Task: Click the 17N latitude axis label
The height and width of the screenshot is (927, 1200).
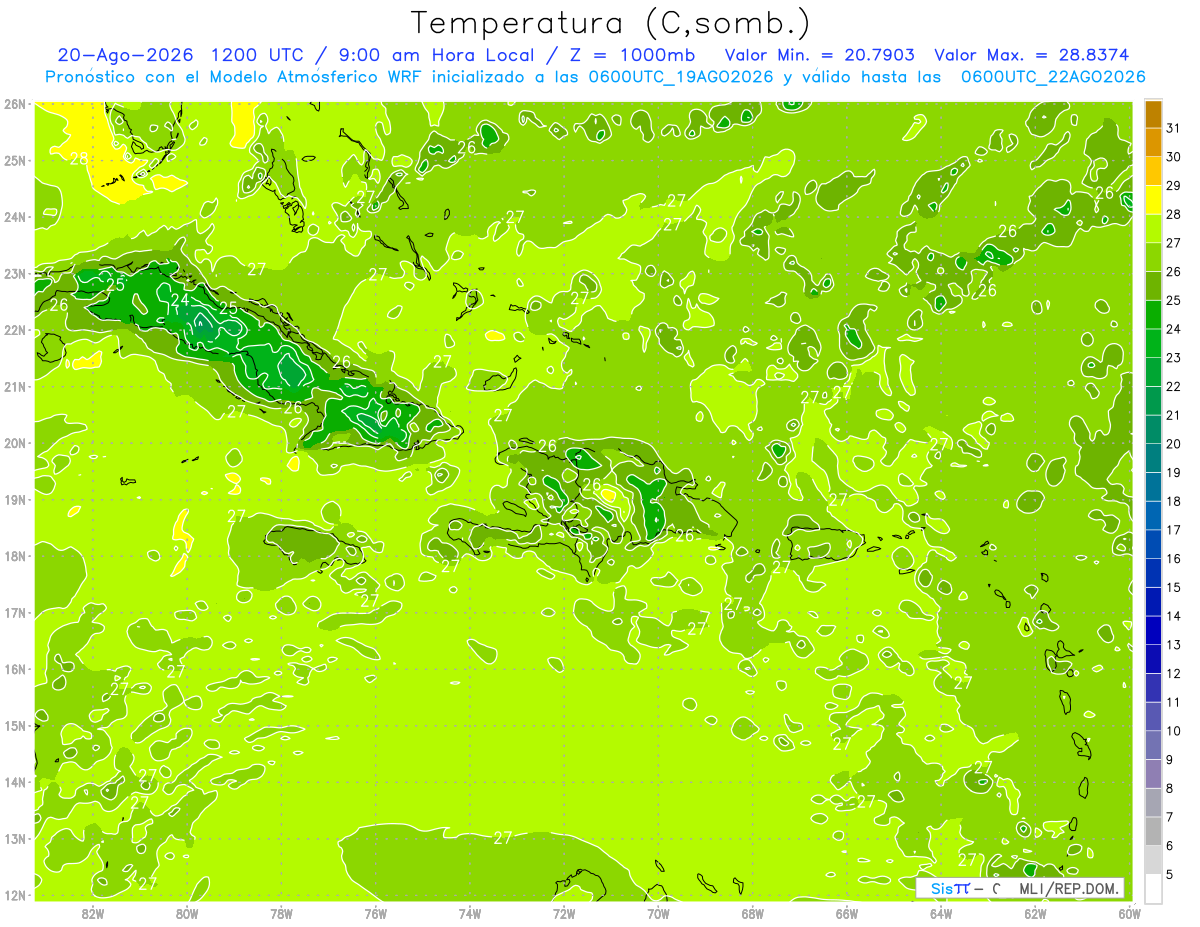Action: [14, 612]
